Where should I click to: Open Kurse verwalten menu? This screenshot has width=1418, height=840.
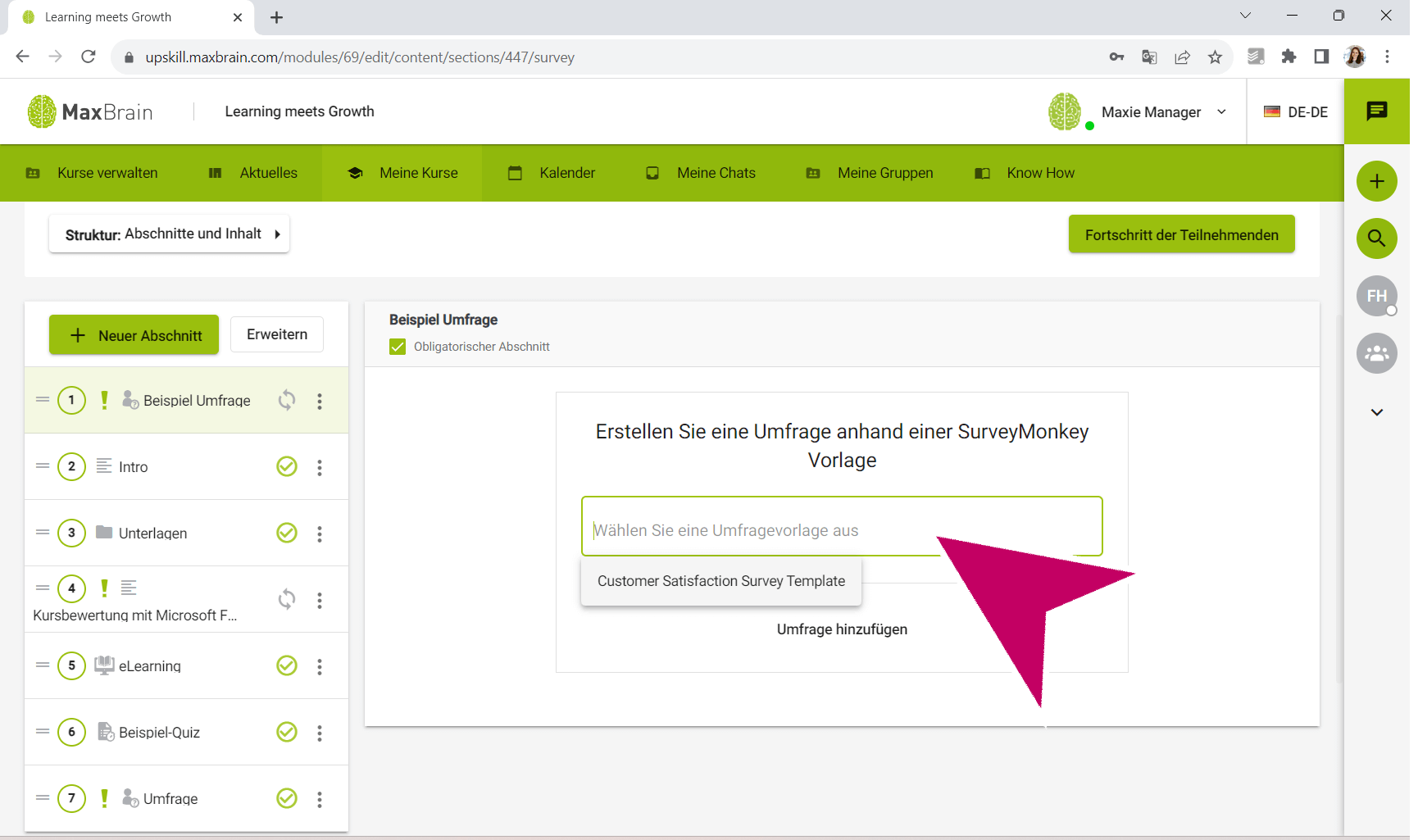pos(92,173)
